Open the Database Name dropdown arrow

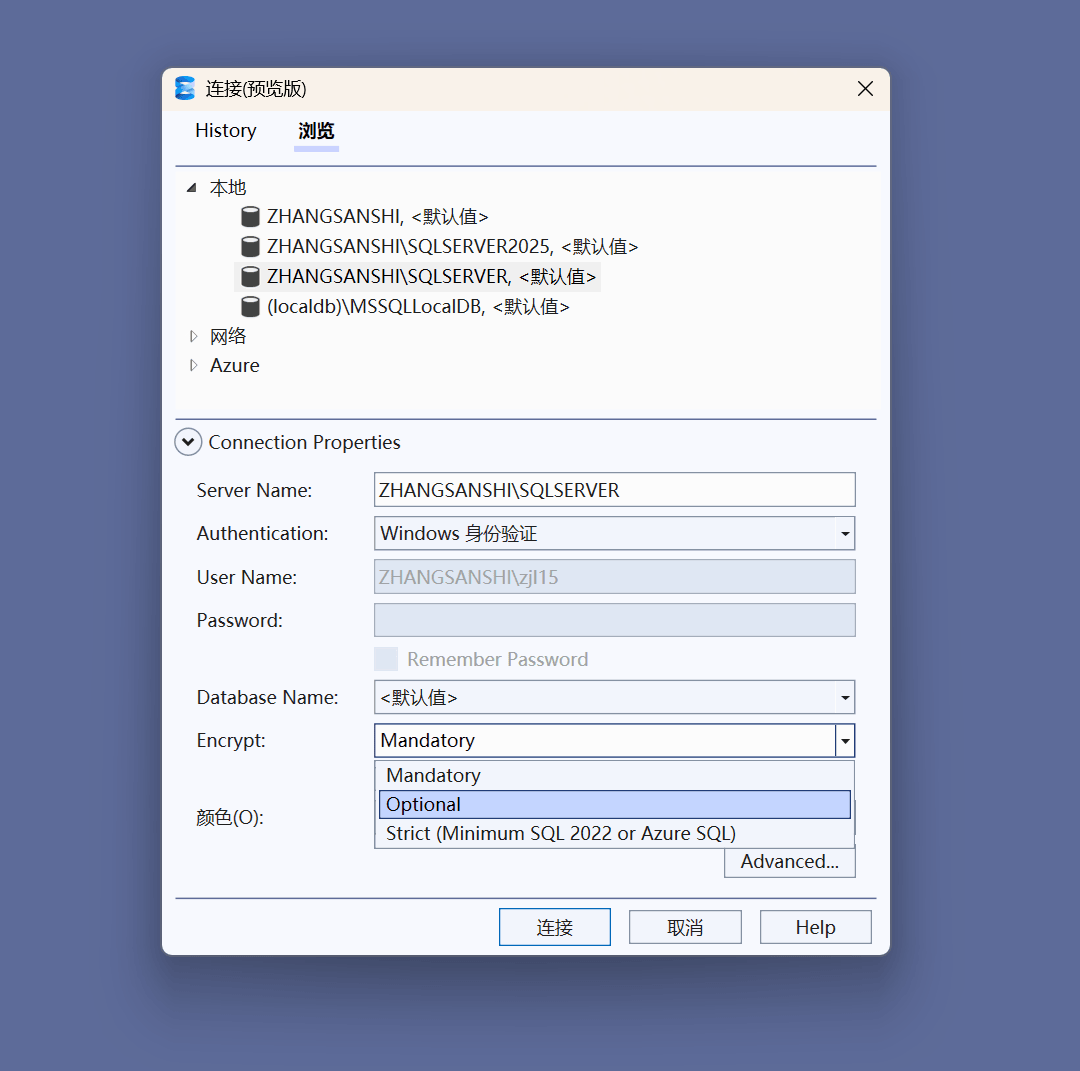coord(845,698)
